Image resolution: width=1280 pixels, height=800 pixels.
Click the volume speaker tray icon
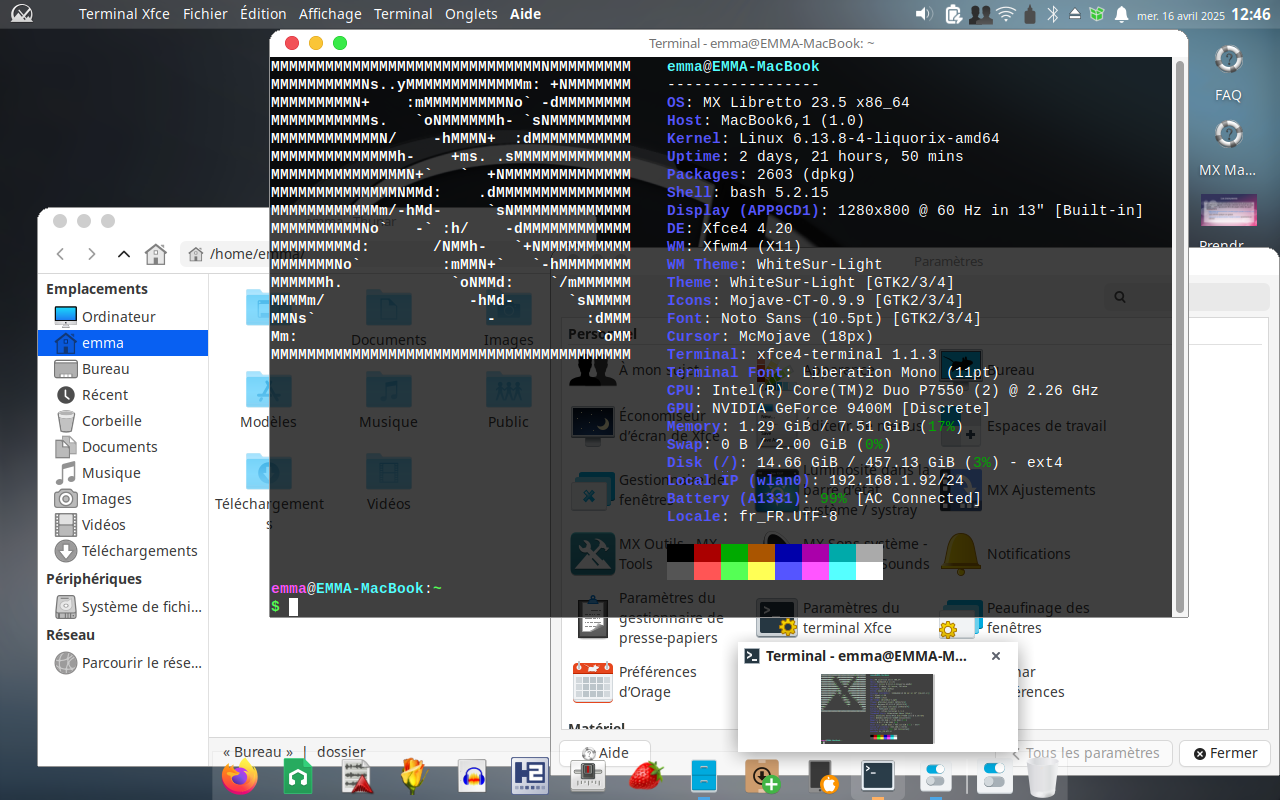[x=924, y=14]
